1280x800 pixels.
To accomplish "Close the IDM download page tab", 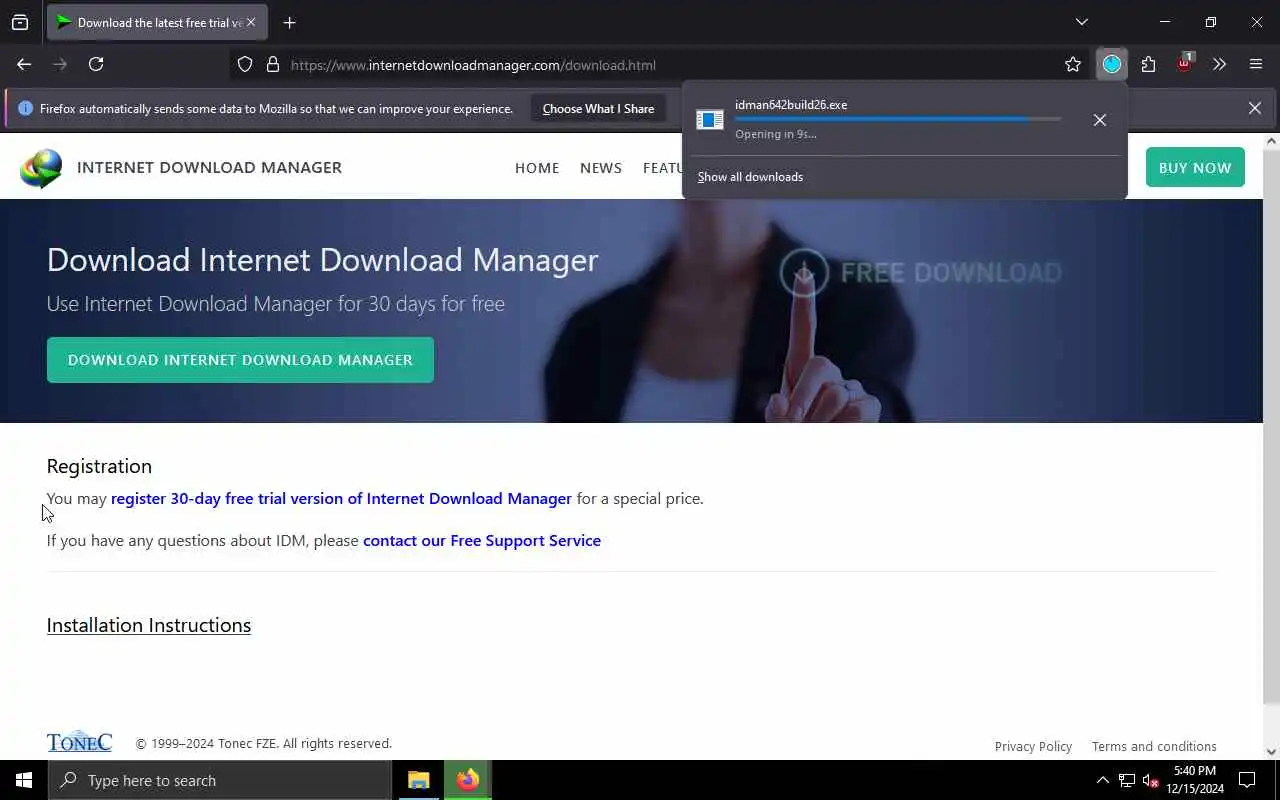I will pyautogui.click(x=251, y=22).
